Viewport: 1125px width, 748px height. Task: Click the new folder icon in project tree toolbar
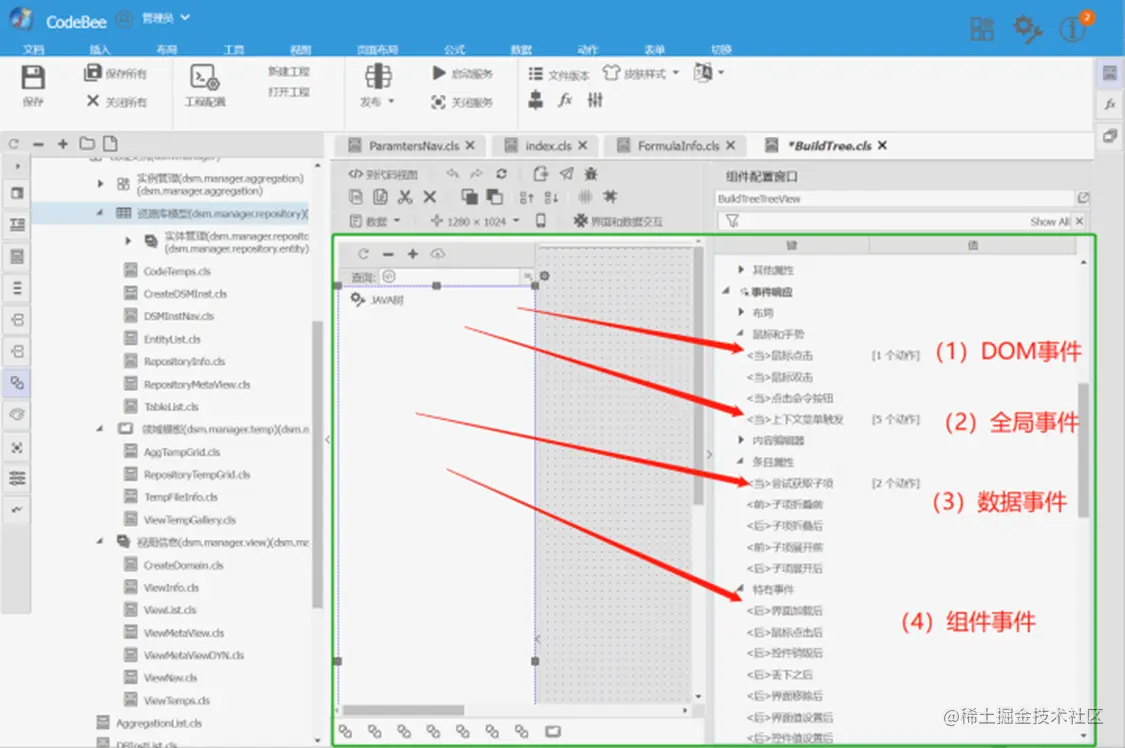click(87, 143)
